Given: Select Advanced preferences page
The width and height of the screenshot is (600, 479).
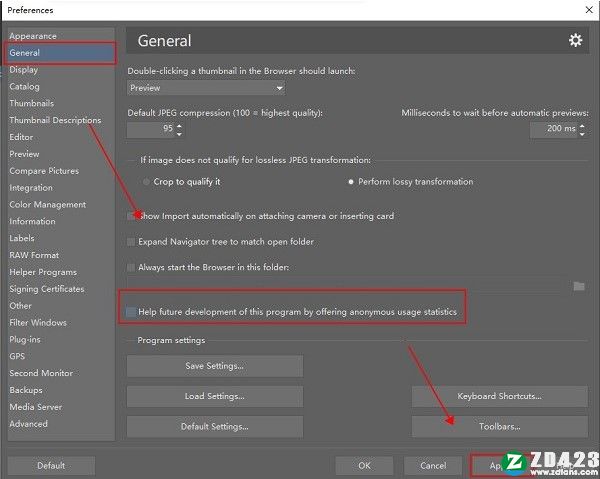Looking at the screenshot, I should (29, 424).
